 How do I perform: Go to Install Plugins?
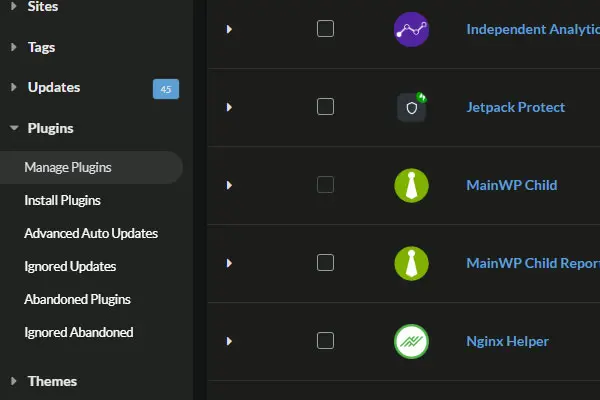(62, 200)
